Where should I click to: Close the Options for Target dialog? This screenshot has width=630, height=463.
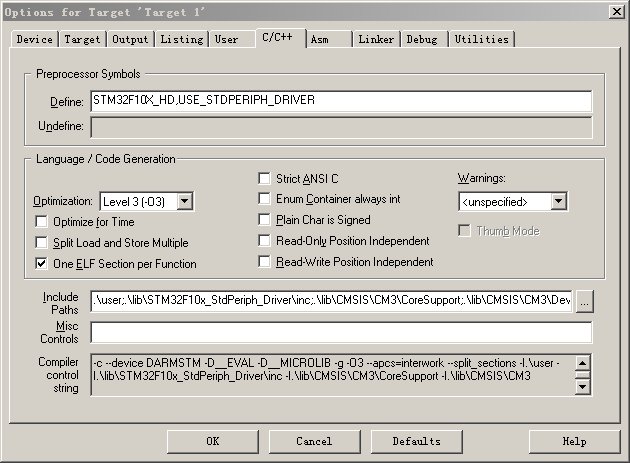point(616,12)
